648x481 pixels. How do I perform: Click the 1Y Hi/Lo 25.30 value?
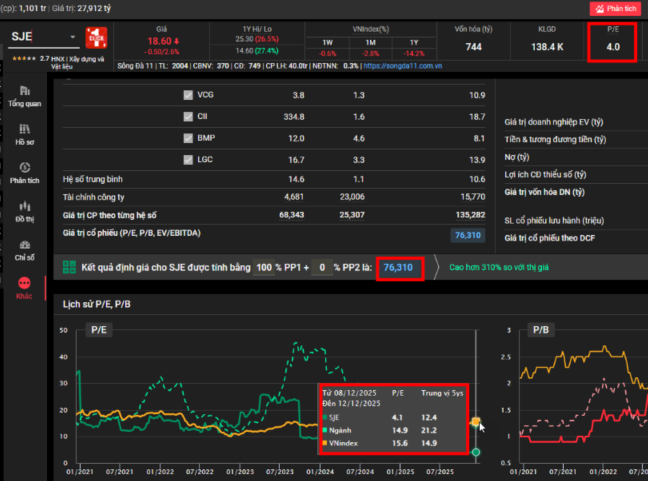tap(244, 39)
